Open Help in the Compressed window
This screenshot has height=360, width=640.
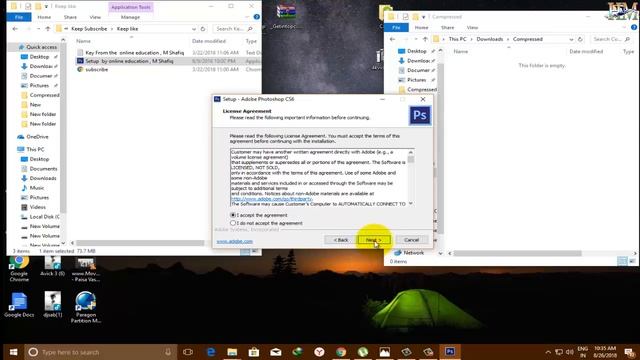[634, 27]
